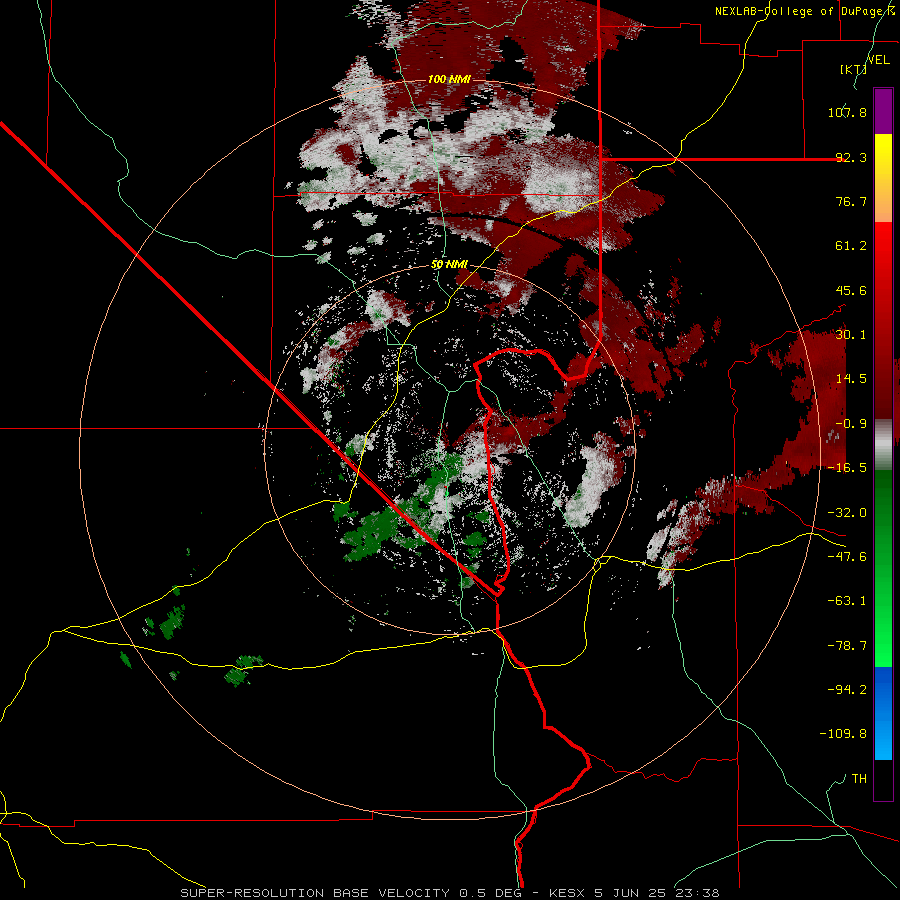
Task: Click the 50 NMI range ring label
Action: point(449,265)
